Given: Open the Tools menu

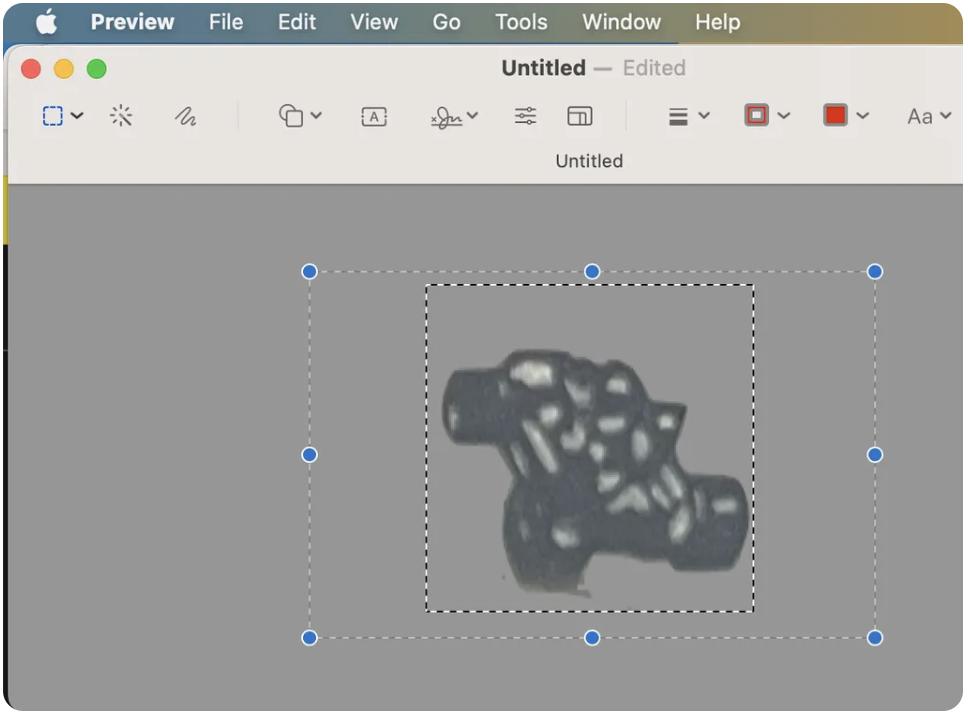Looking at the screenshot, I should pos(520,22).
